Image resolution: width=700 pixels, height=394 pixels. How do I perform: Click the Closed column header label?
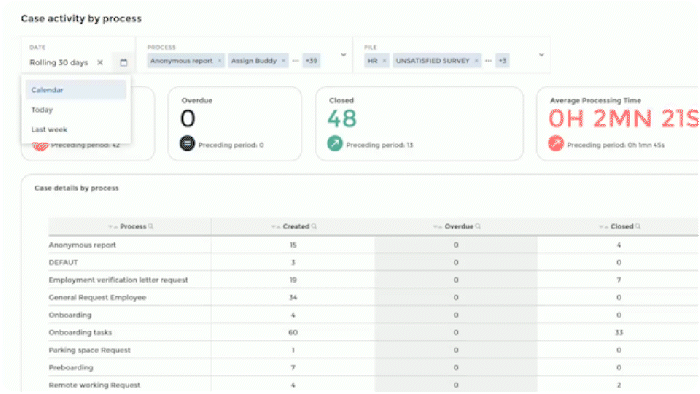pyautogui.click(x=622, y=227)
